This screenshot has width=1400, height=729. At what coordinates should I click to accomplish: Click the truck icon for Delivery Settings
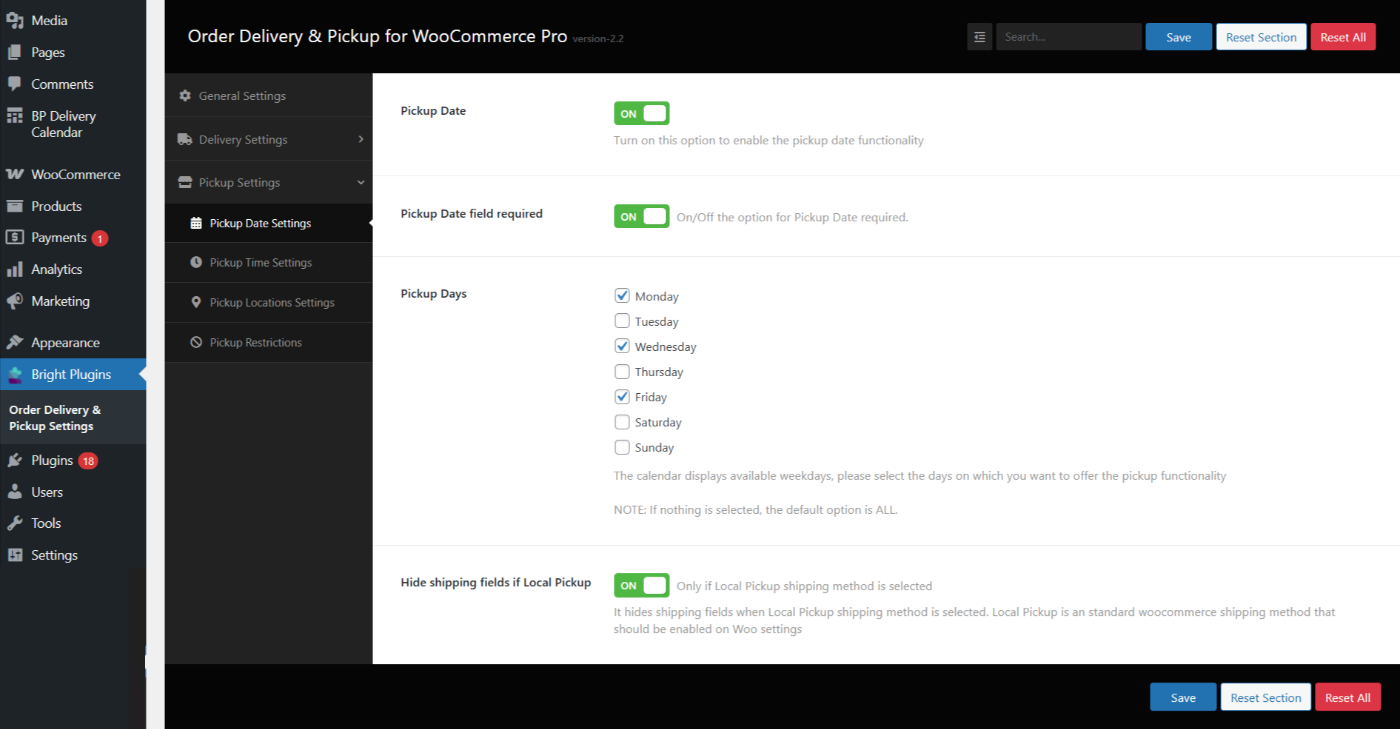point(185,139)
